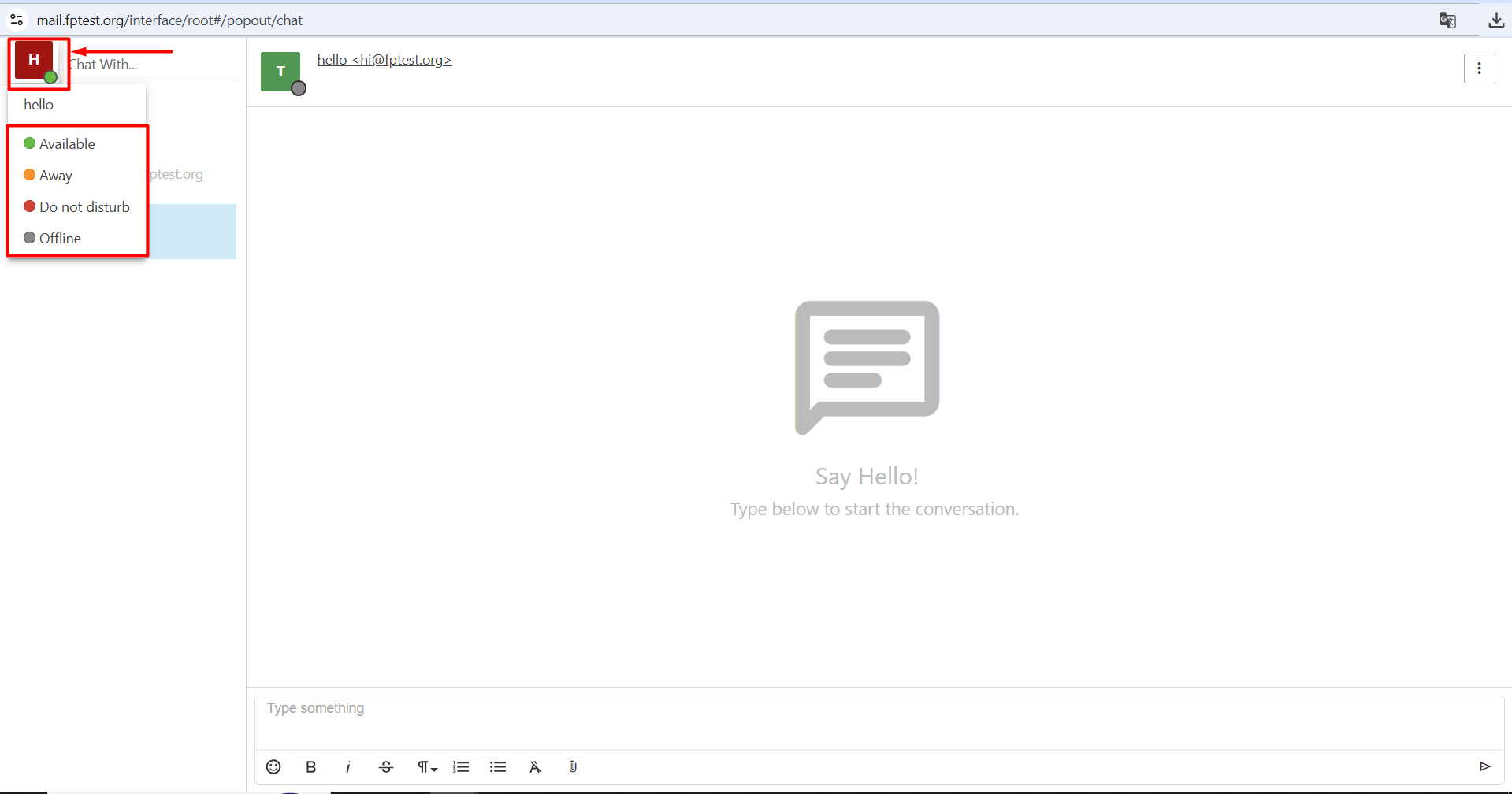Image resolution: width=1512 pixels, height=794 pixels.
Task: Apply italic formatting in the composer
Action: click(347, 766)
